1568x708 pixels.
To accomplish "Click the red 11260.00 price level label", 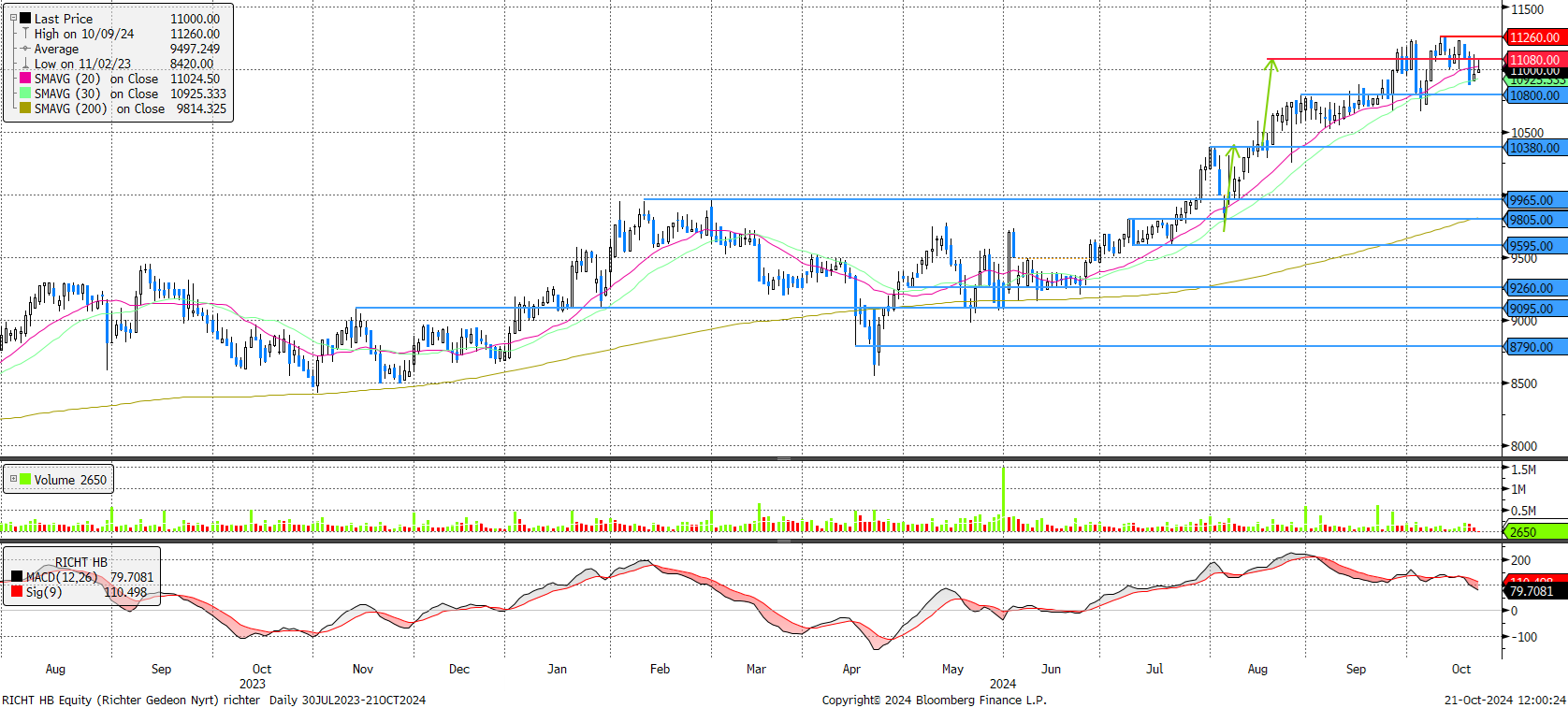I will pyautogui.click(x=1534, y=37).
